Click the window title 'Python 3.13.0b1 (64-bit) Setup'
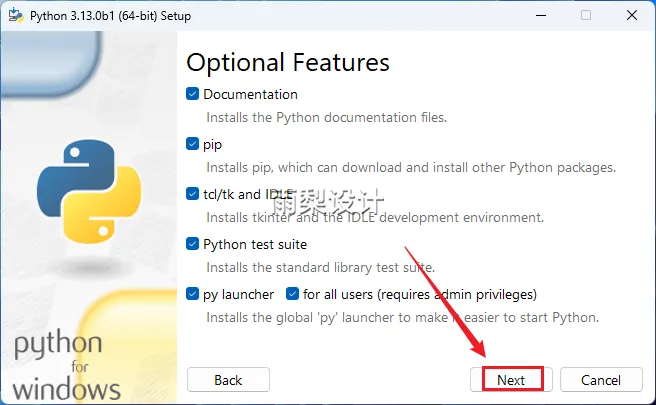Screen dimensions: 656x405 (x=110, y=16)
